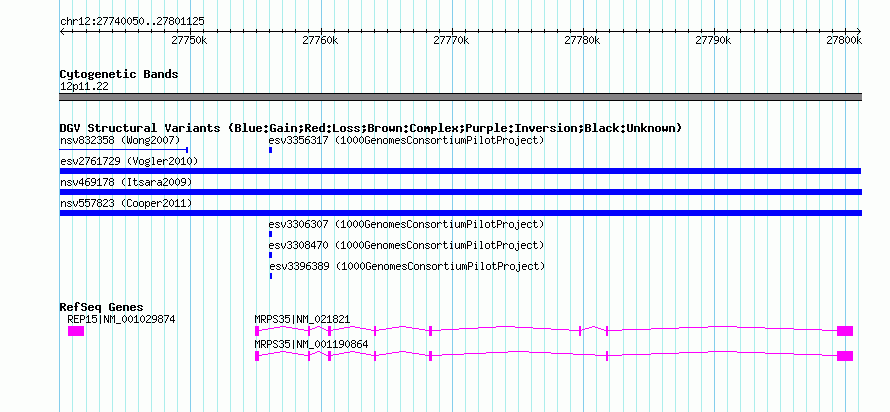Screen dimensions: 890x412
Task: Click the chr12:27740050..27801125 region label
Action: click(x=132, y=22)
